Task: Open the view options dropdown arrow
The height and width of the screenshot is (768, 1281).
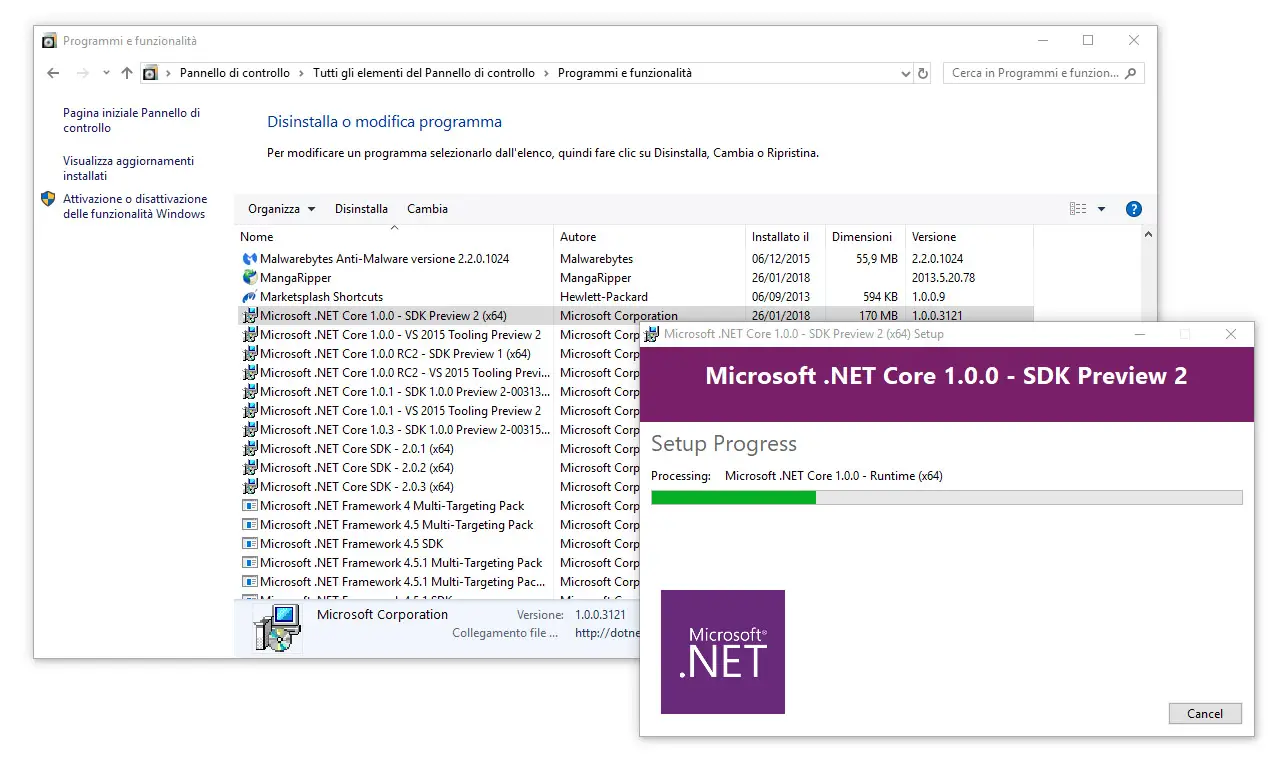Action: [x=1101, y=209]
